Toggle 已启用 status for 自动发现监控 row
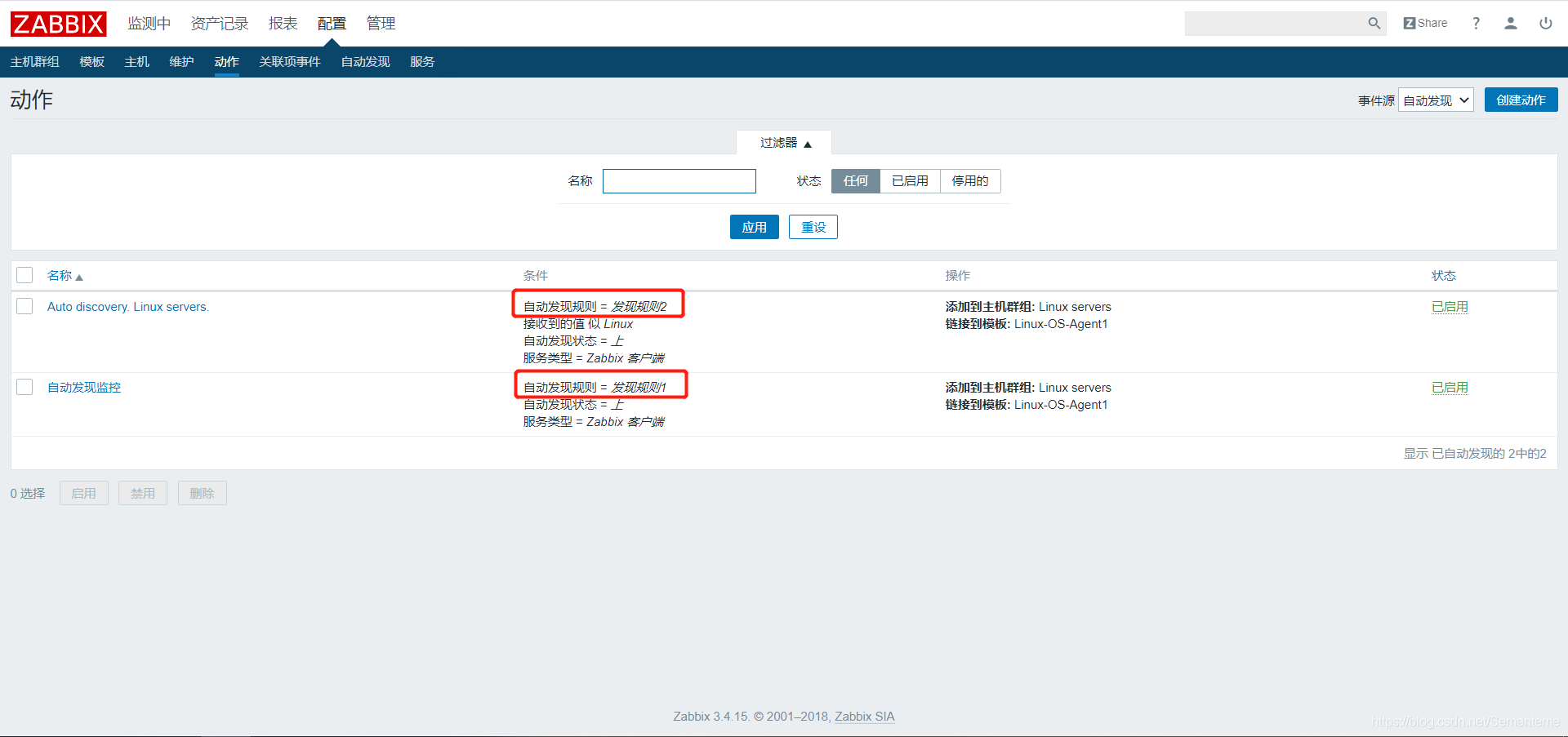 (1450, 388)
